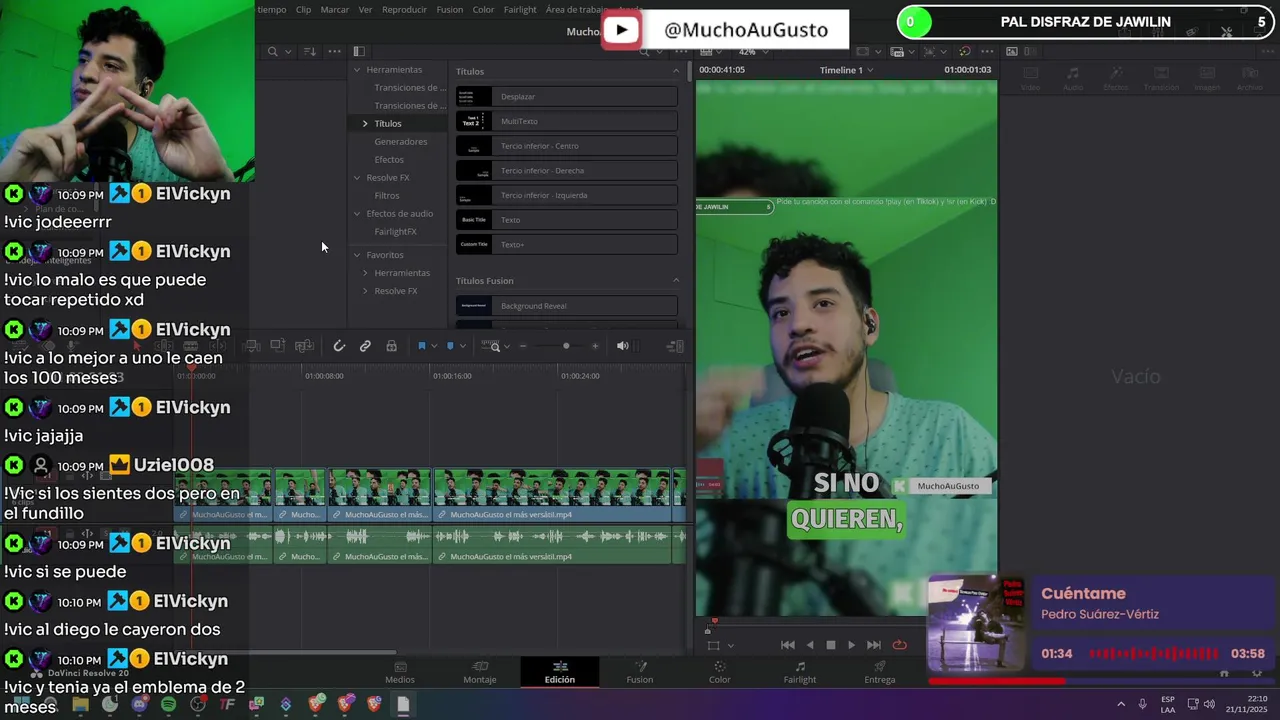Show hidden tray icons chevron

[1120, 704]
